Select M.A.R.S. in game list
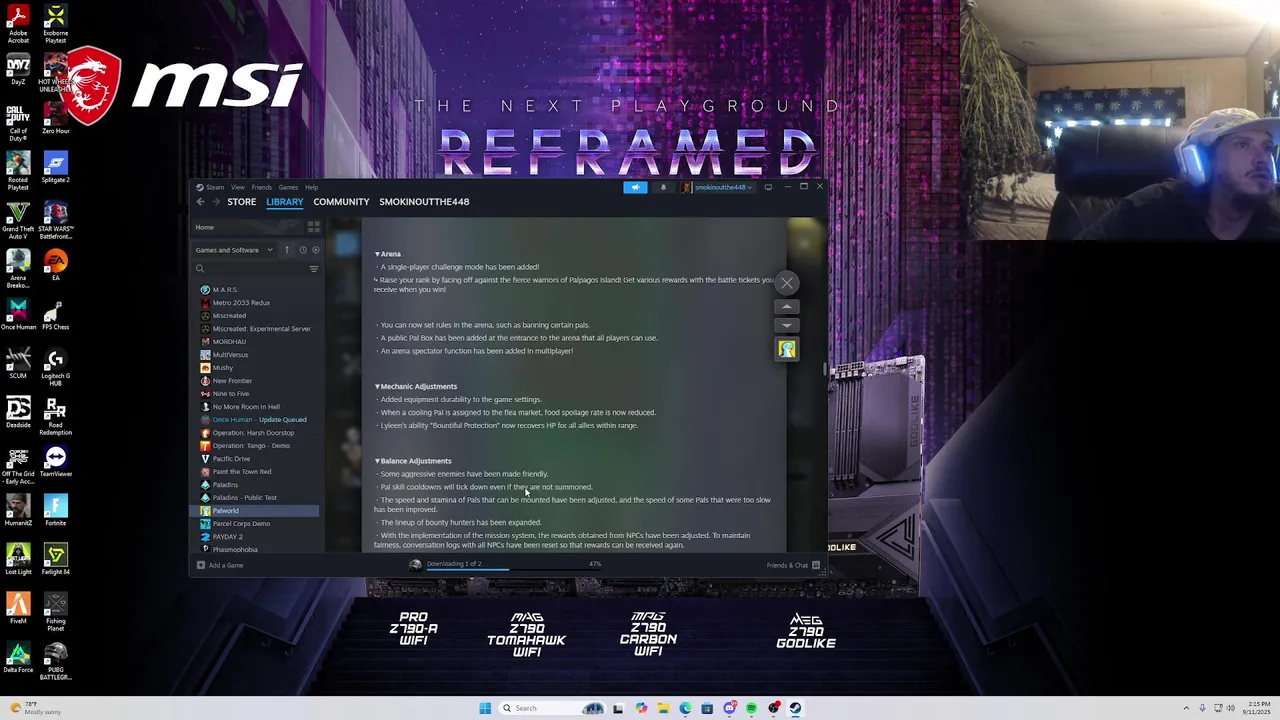The image size is (1280, 720). pyautogui.click(x=225, y=290)
